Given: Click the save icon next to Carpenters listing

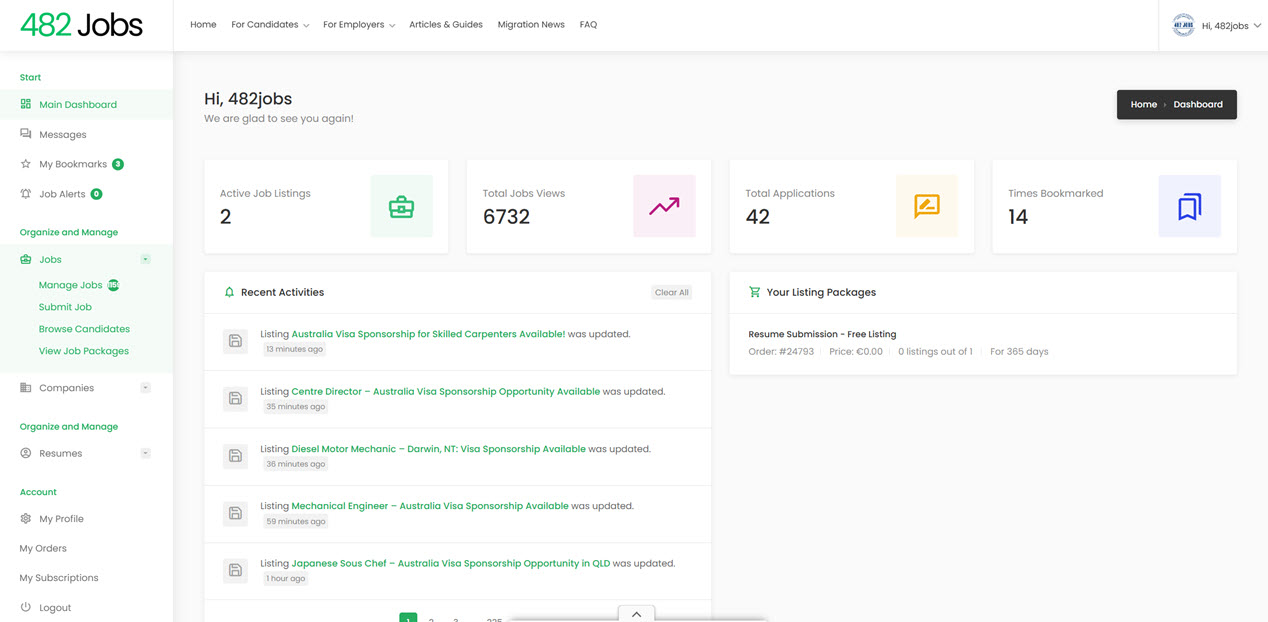Looking at the screenshot, I should coord(235,341).
